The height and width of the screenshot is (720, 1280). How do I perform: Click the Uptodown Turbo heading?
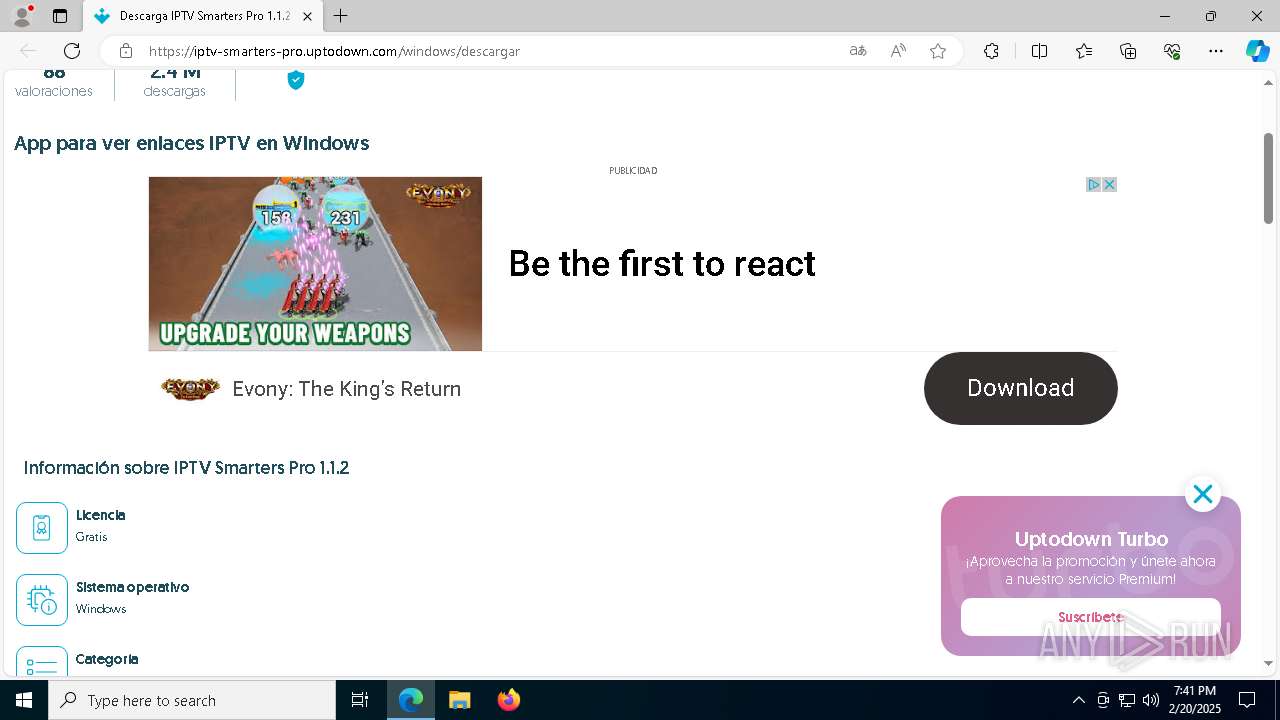click(x=1091, y=539)
